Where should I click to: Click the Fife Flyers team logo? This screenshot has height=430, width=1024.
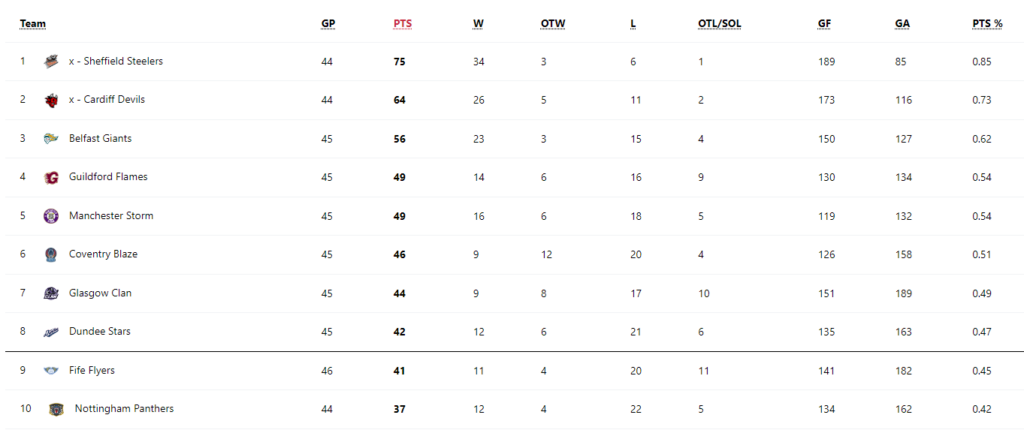coord(51,371)
